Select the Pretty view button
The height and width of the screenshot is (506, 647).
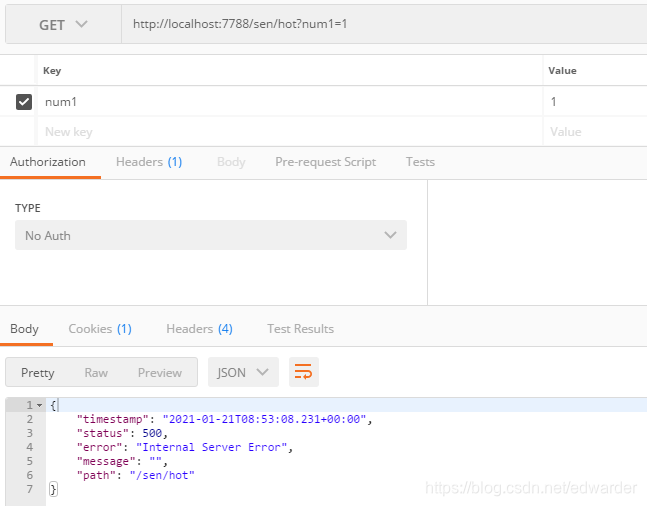[x=38, y=373]
